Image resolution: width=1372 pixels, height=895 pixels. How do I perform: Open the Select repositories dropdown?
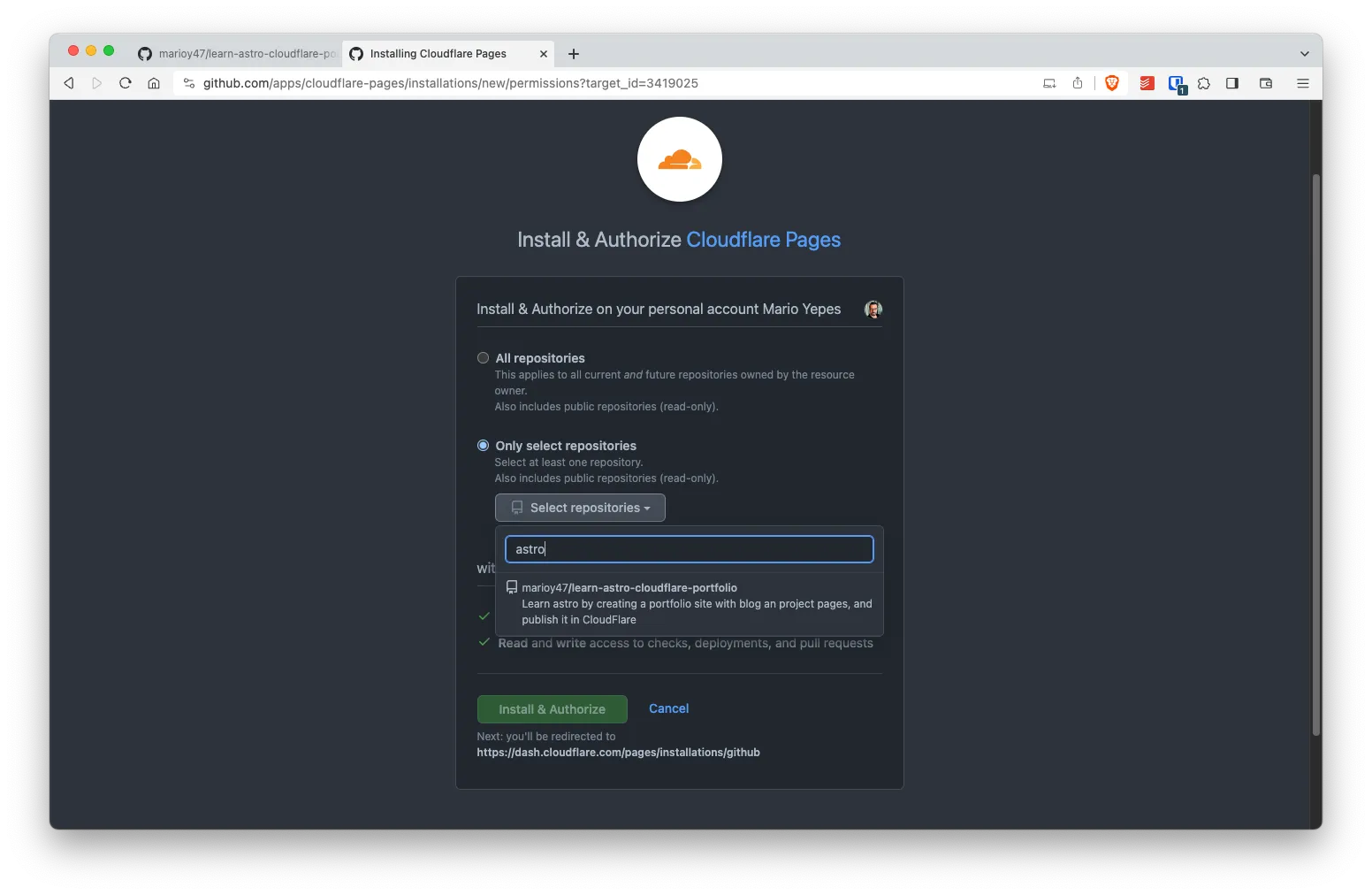(x=580, y=508)
